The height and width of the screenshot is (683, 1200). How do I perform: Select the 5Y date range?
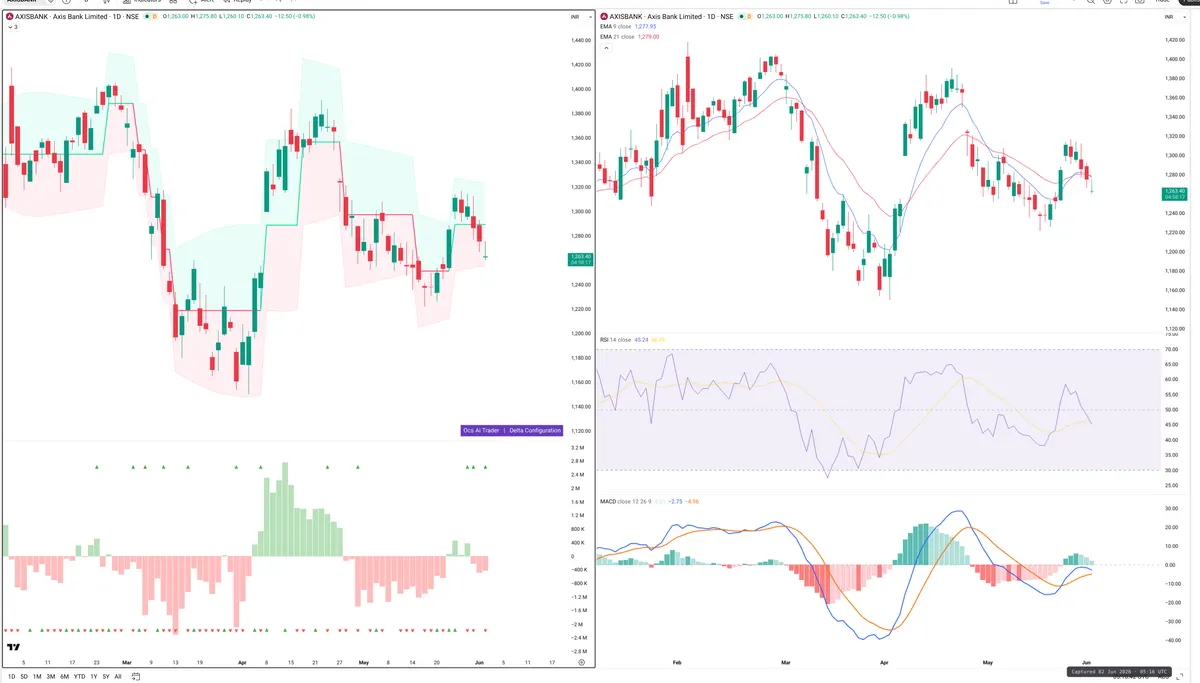[106, 676]
